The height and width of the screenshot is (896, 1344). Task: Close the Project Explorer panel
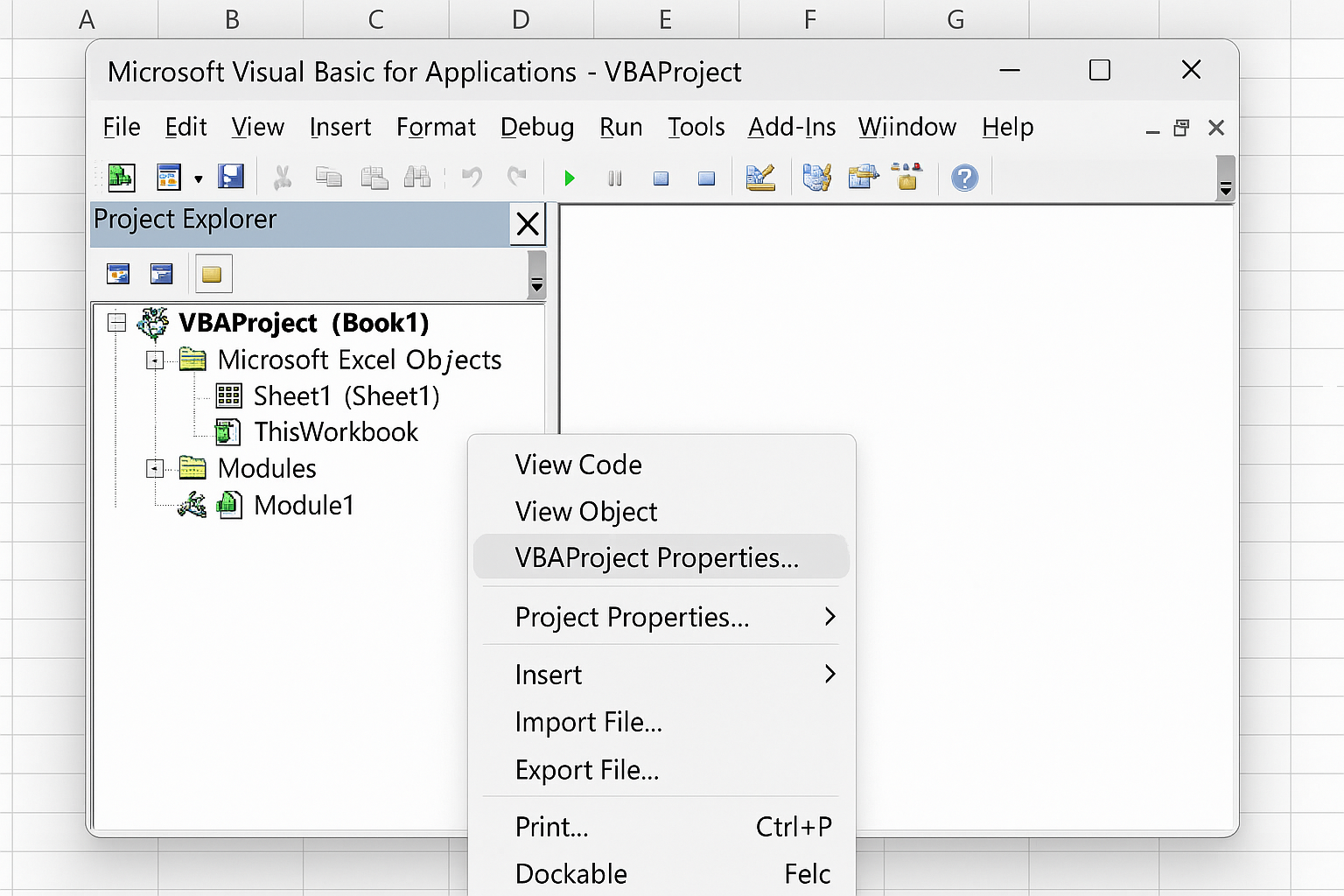(528, 224)
